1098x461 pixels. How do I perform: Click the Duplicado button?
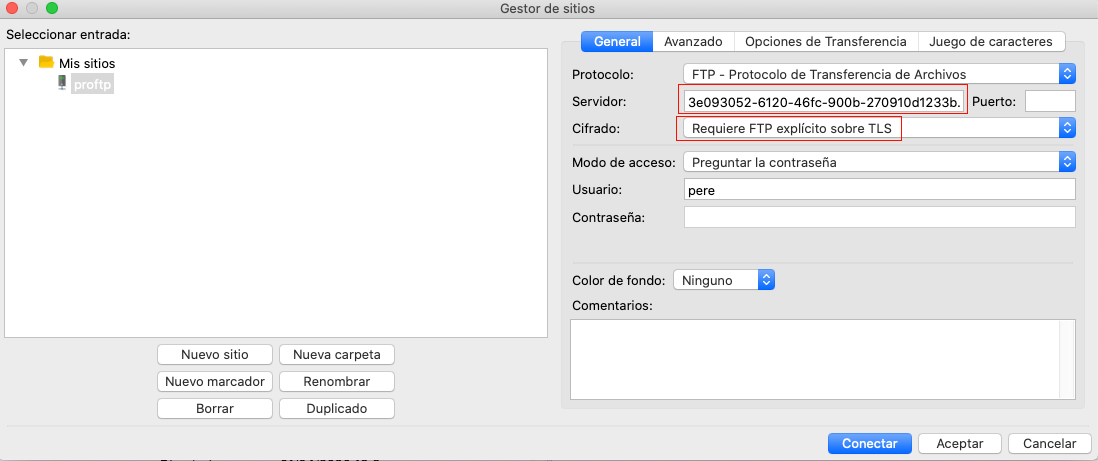click(337, 408)
